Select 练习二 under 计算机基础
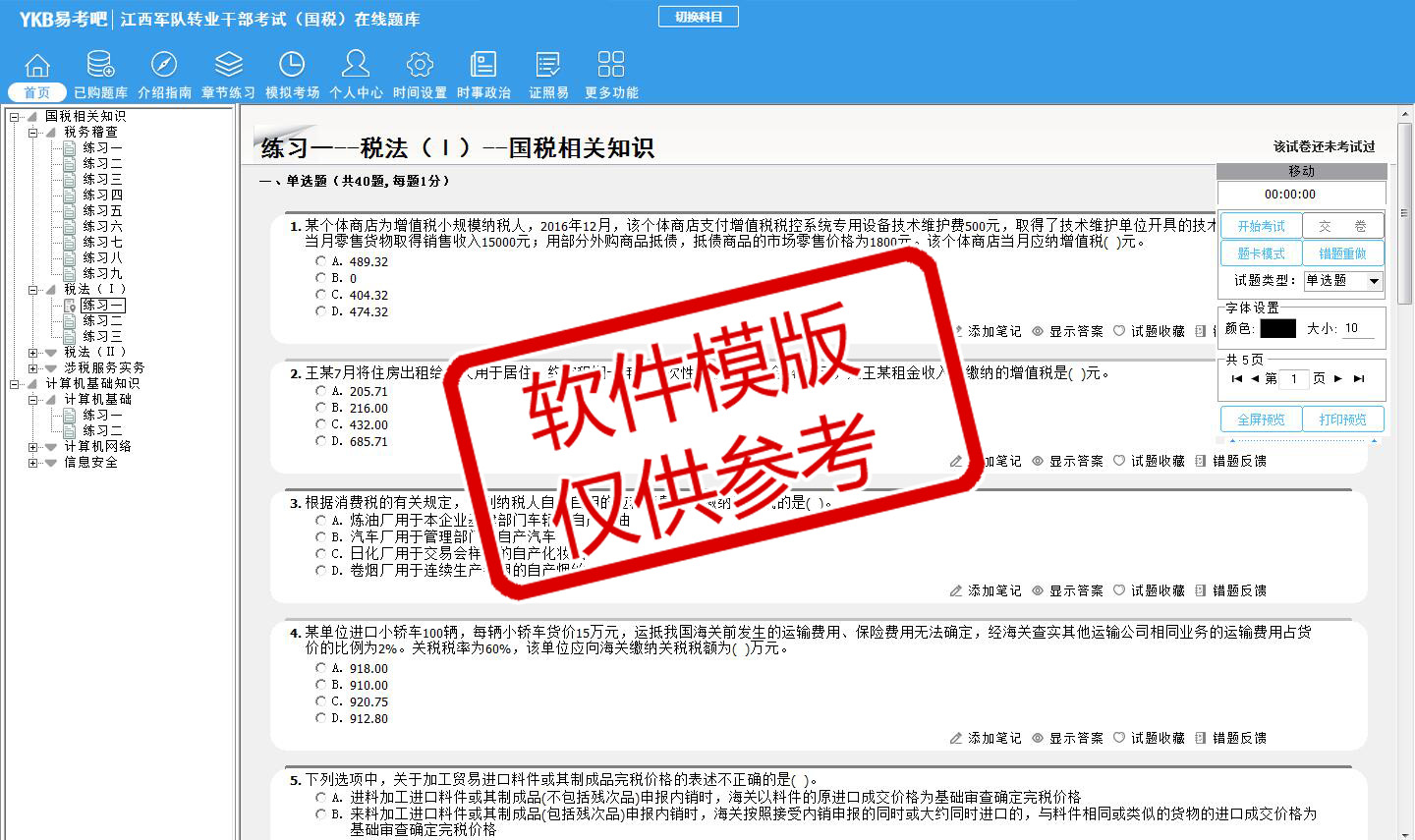Image resolution: width=1415 pixels, height=840 pixels. click(x=102, y=430)
